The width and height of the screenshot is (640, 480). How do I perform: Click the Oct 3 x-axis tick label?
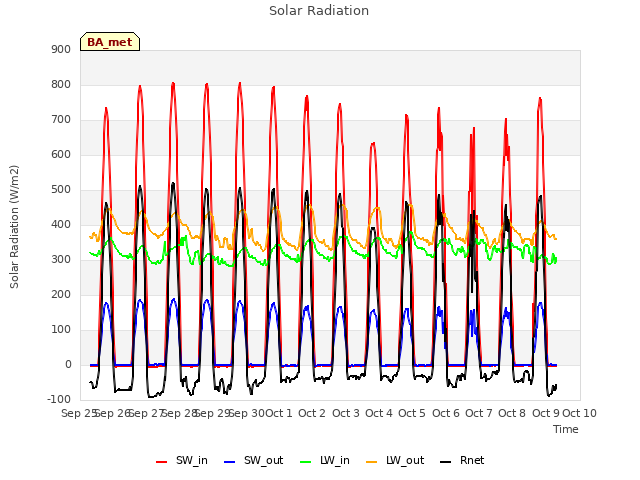tap(346, 413)
